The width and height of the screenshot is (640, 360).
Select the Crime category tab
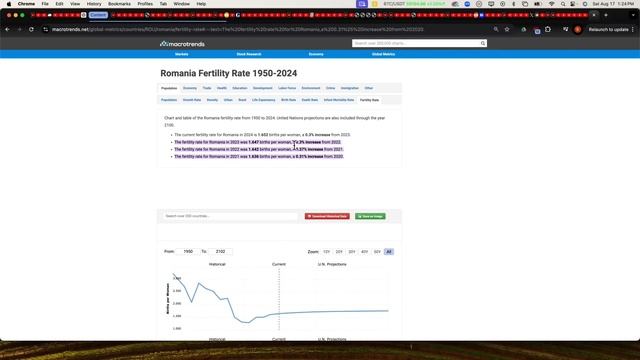tap(330, 88)
